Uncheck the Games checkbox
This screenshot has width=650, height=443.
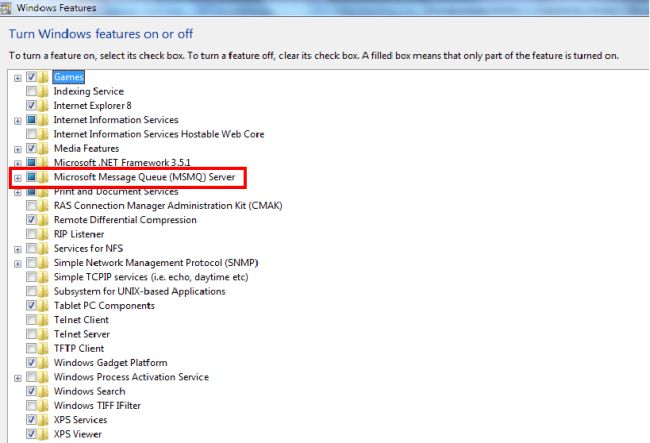[x=32, y=77]
